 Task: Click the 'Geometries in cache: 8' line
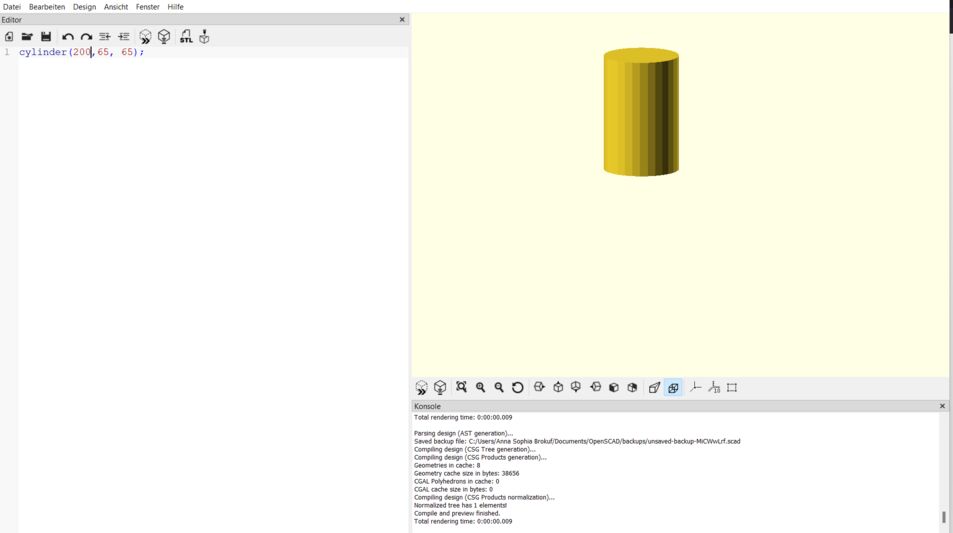[x=447, y=465]
